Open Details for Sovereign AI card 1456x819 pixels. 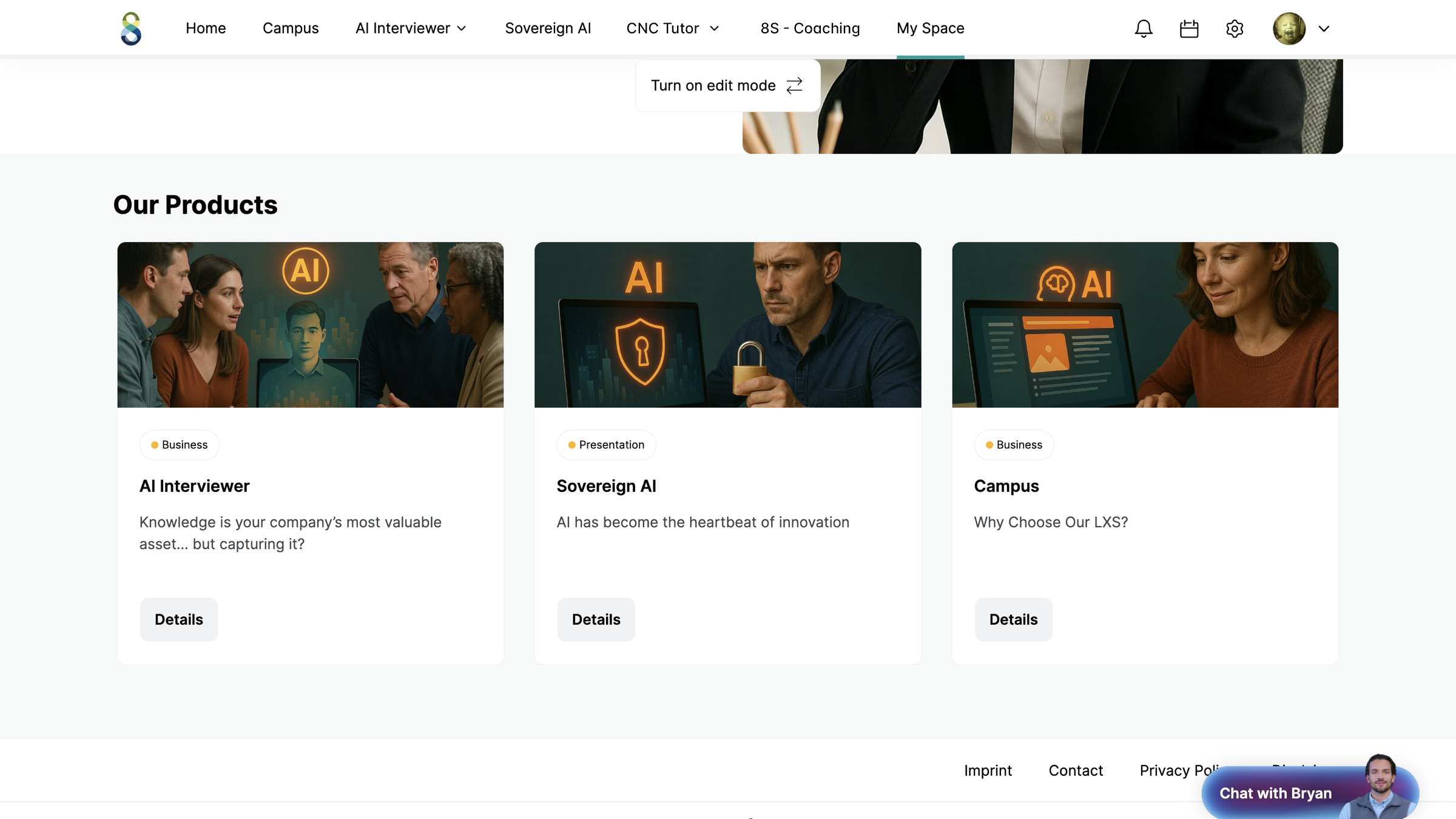coord(596,619)
